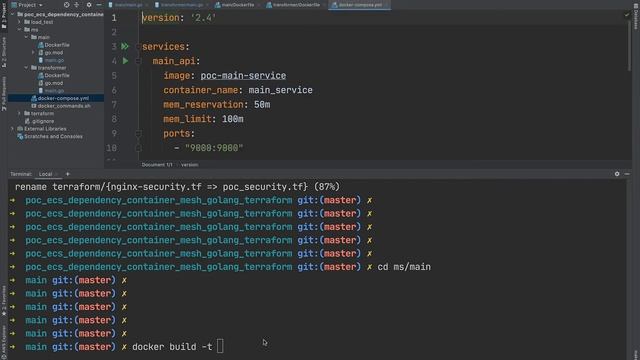Click the poc-main-service image reference link
The height and width of the screenshot is (360, 640).
(x=243, y=76)
